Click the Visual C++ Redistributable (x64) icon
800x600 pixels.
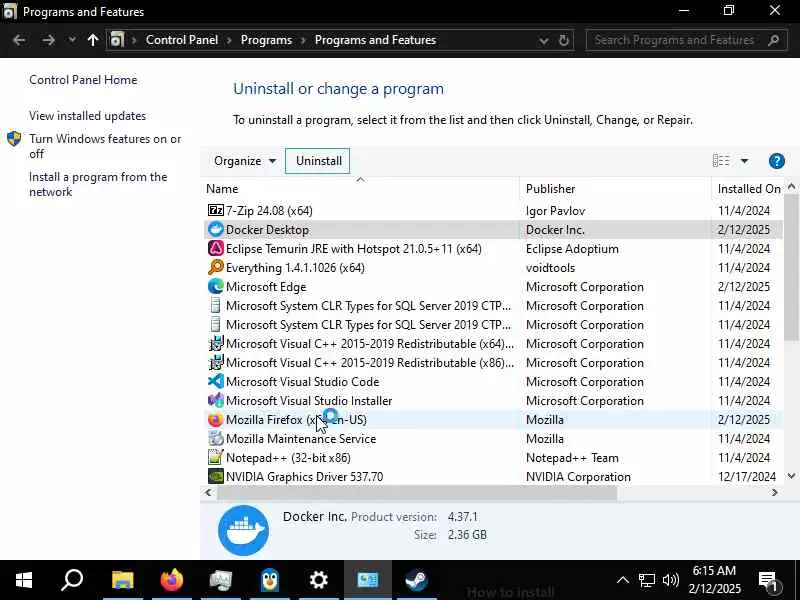tap(216, 343)
